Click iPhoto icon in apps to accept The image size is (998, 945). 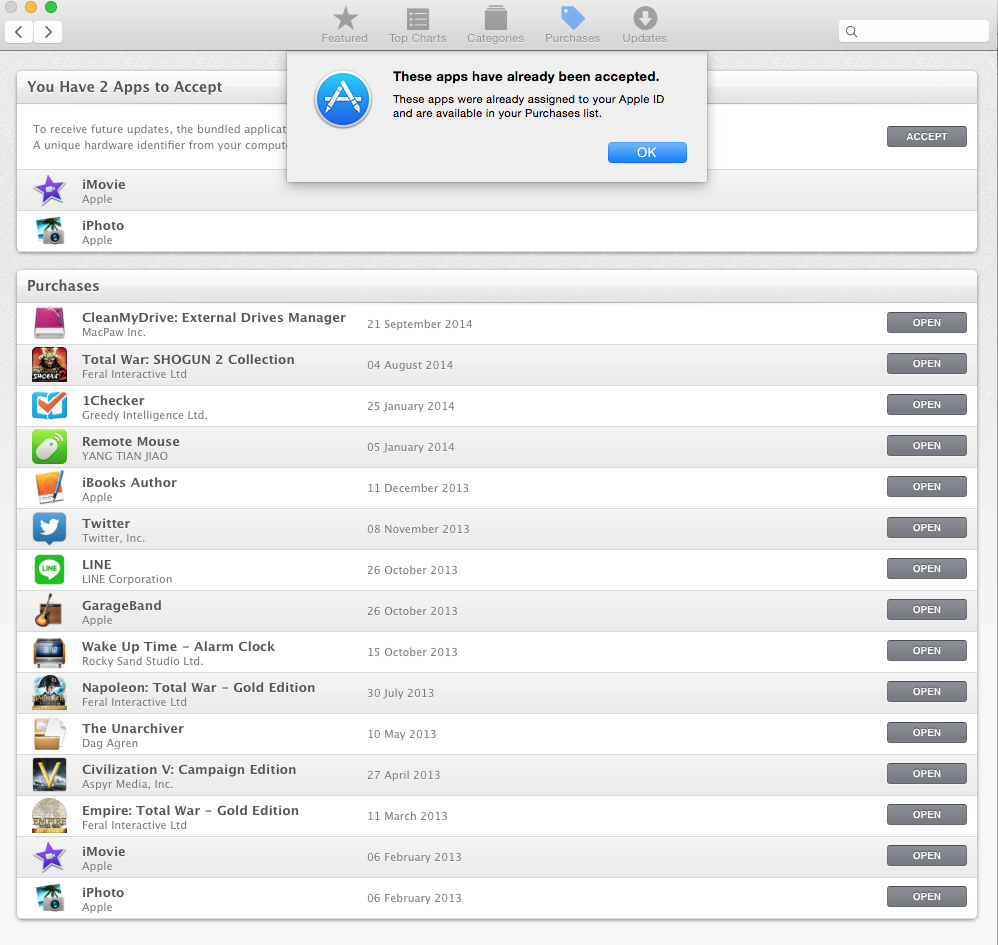[50, 231]
